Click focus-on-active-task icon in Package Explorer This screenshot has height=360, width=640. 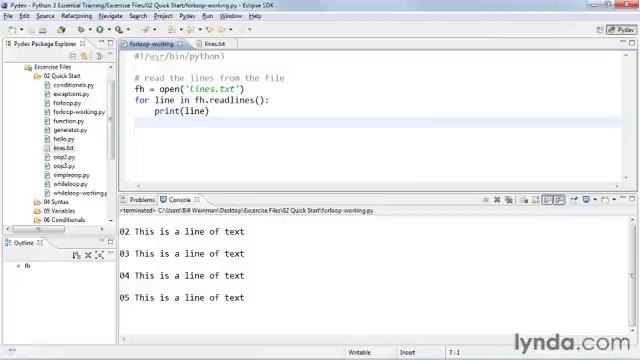point(99,56)
